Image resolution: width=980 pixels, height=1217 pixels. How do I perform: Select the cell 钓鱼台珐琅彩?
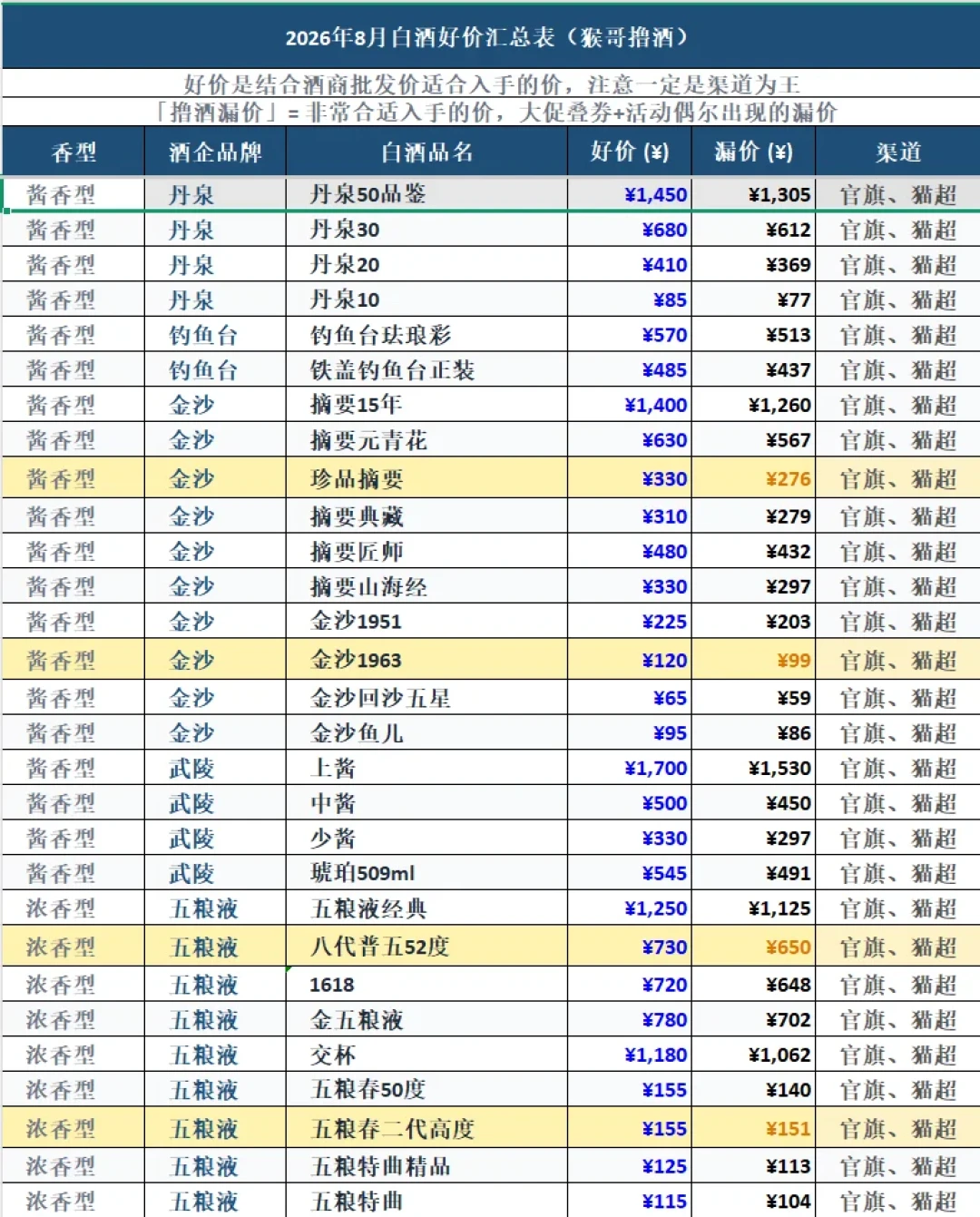(x=426, y=335)
